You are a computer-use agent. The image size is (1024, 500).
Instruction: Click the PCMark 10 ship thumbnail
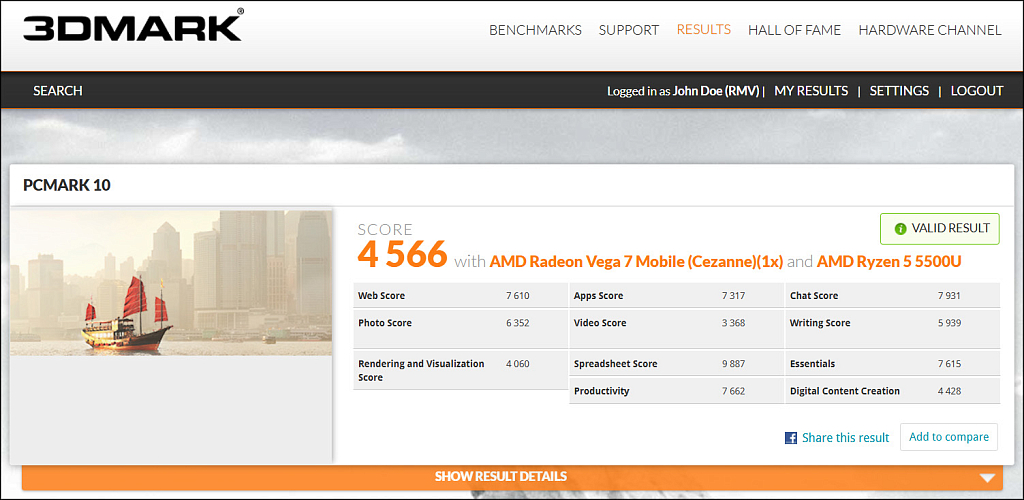pos(171,282)
